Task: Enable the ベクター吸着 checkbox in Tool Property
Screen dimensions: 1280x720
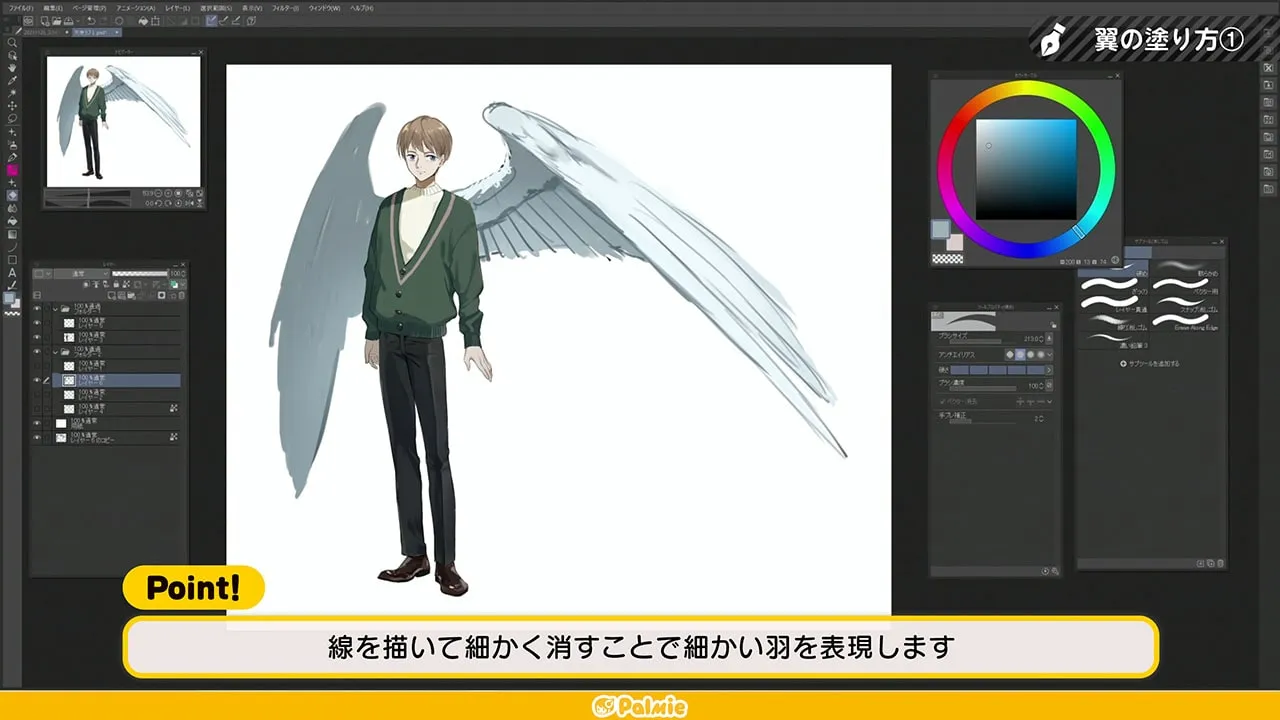Action: [942, 401]
